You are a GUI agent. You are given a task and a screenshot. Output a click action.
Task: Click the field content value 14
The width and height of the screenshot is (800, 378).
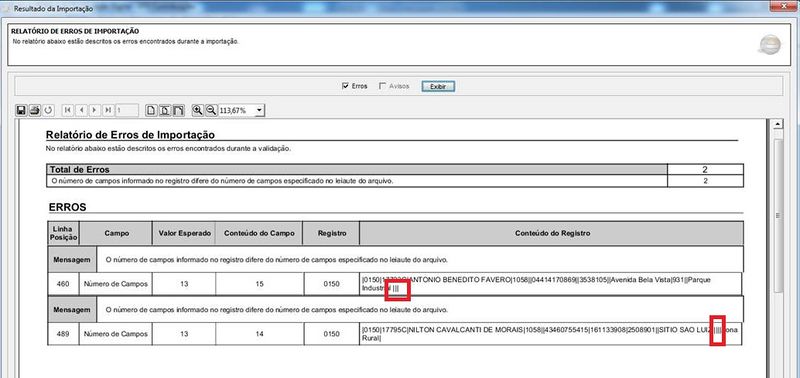pyautogui.click(x=259, y=334)
